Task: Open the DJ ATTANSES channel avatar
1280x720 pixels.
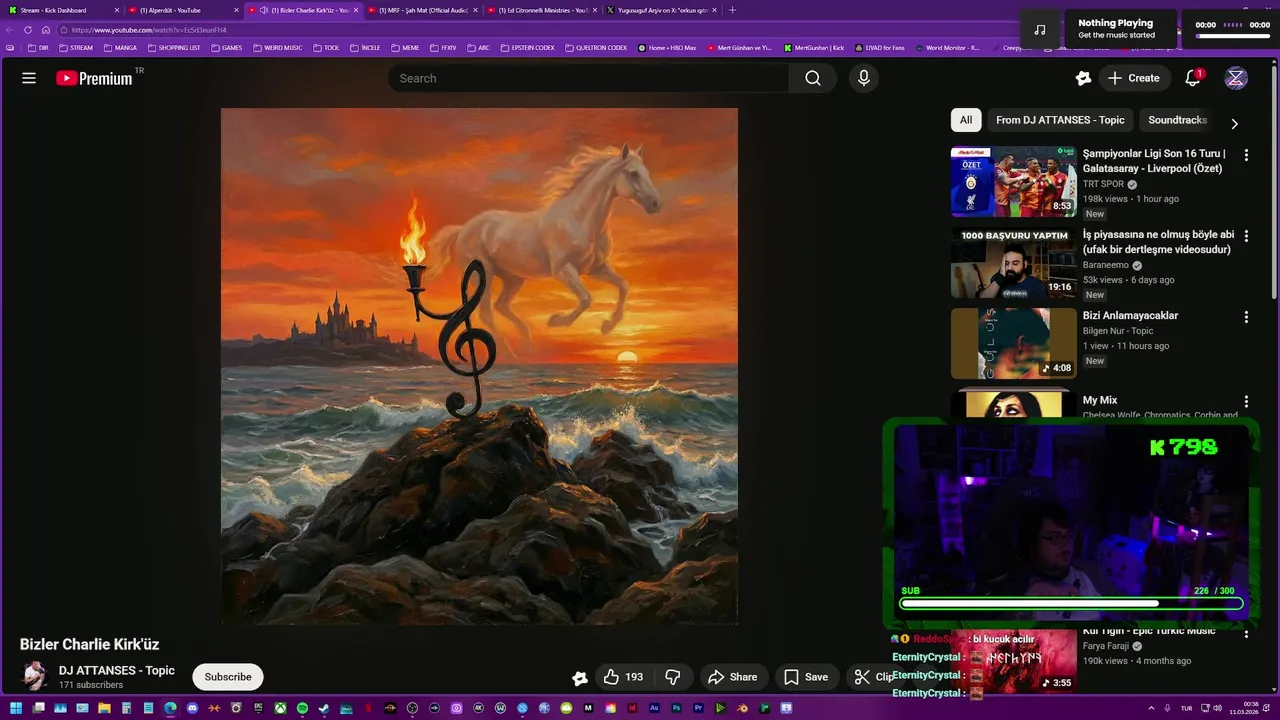Action: click(x=35, y=676)
